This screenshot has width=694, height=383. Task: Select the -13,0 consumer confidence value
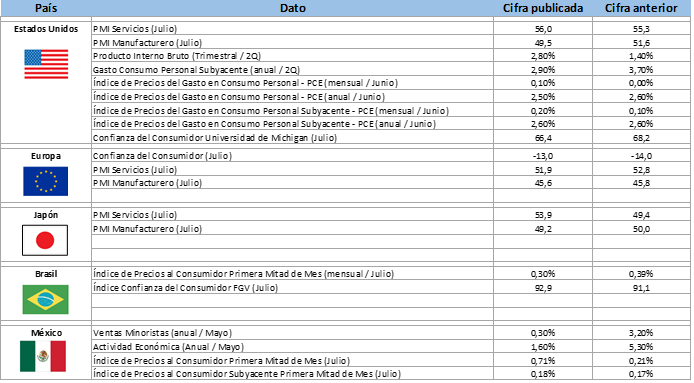click(x=543, y=156)
